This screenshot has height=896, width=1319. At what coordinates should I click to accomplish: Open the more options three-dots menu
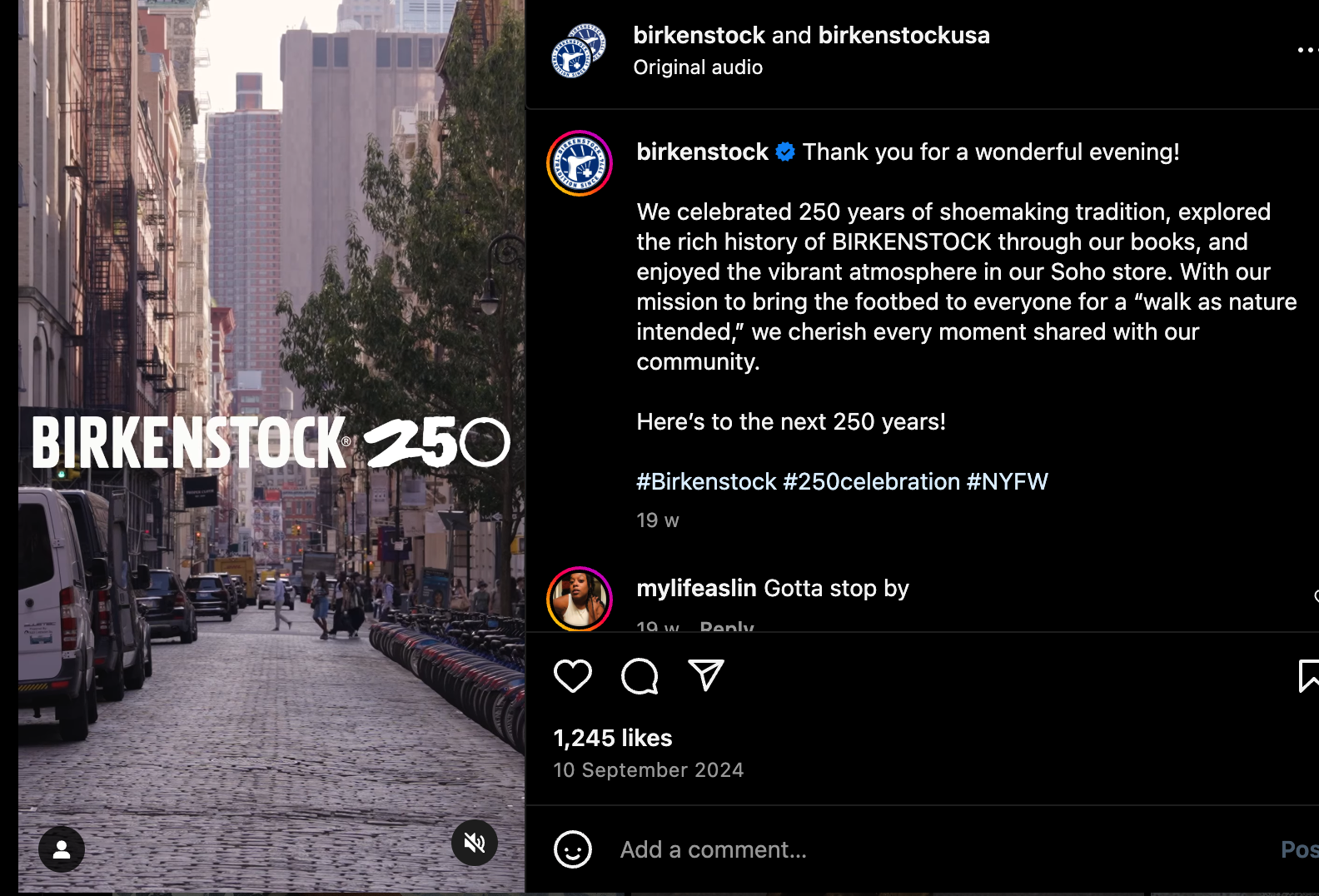tap(1307, 50)
